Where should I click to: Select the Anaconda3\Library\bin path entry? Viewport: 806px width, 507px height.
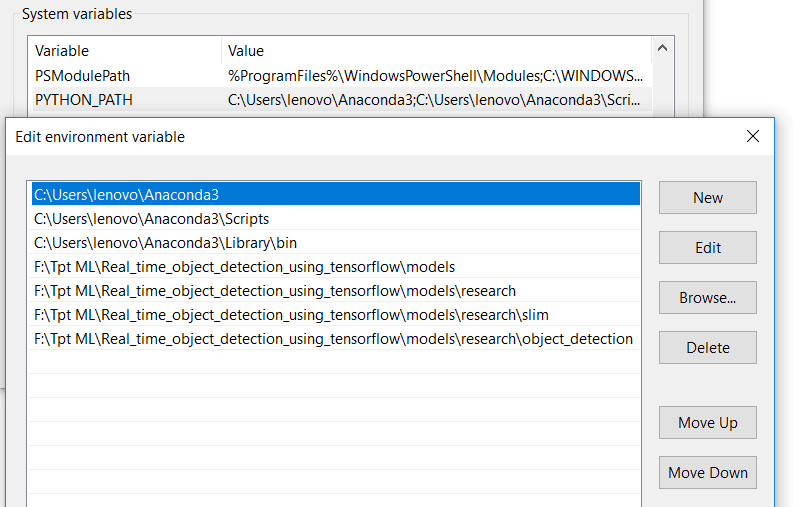coord(336,243)
